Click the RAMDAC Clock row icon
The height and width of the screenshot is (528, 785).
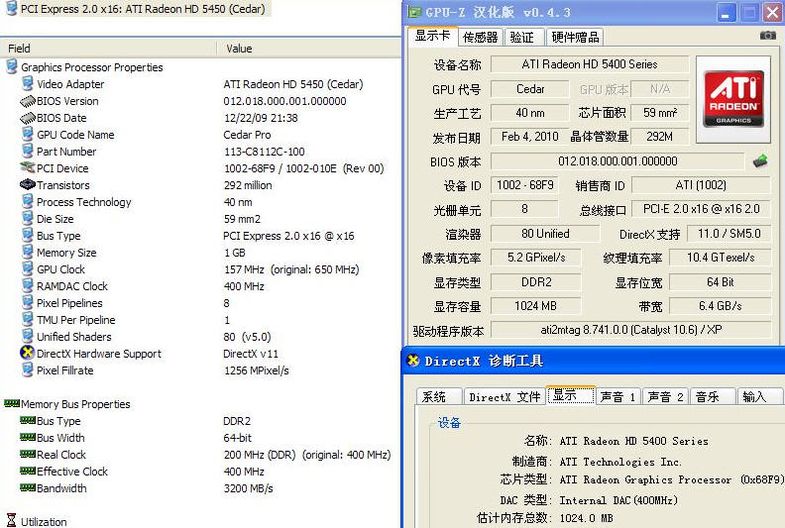(28, 286)
